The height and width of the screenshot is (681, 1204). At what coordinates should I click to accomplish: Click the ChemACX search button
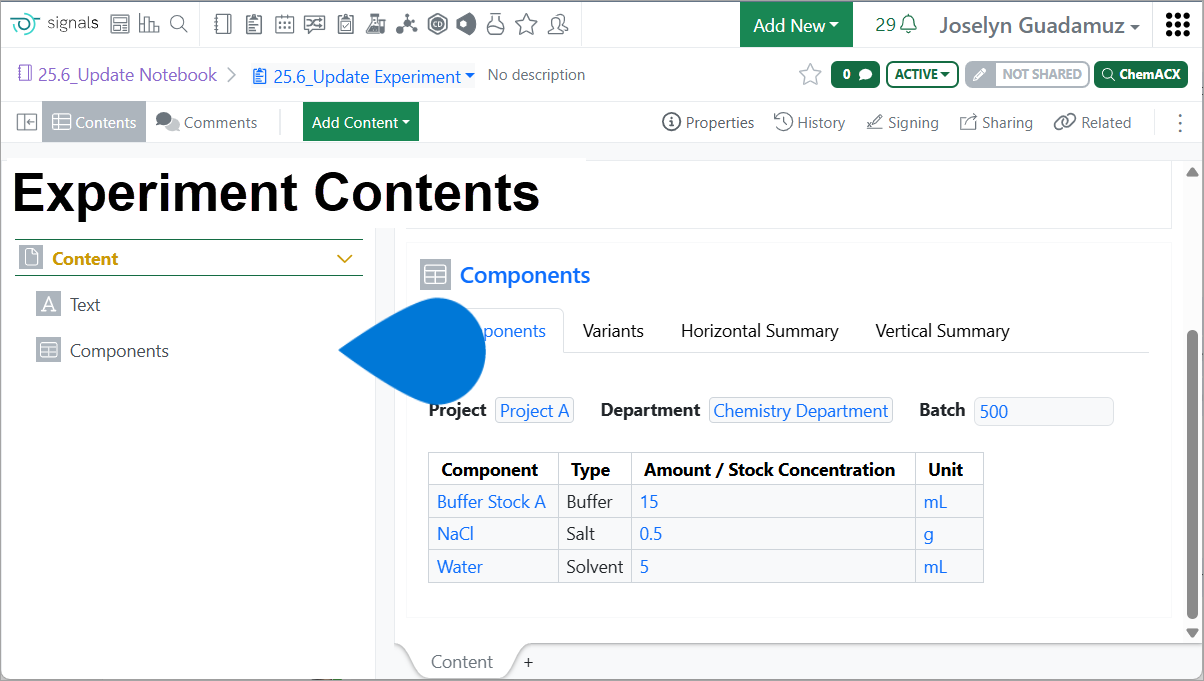click(1140, 75)
